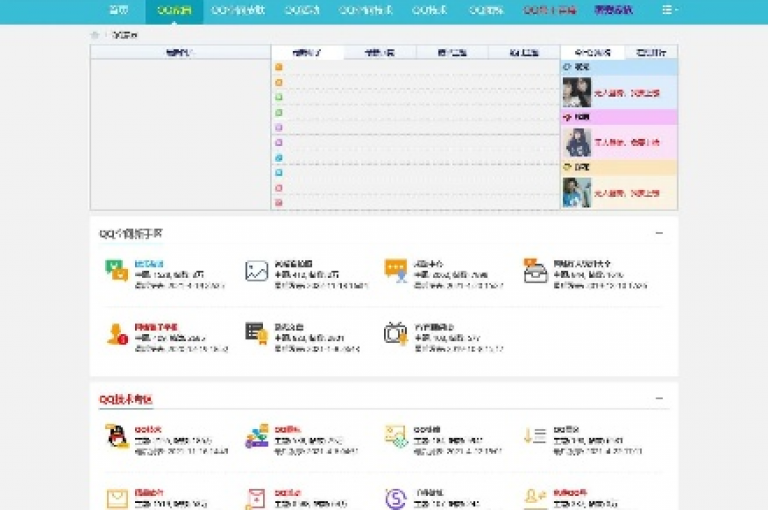Open the colorful stacked blocks forum icon
The image size is (768, 510).
tap(257, 436)
